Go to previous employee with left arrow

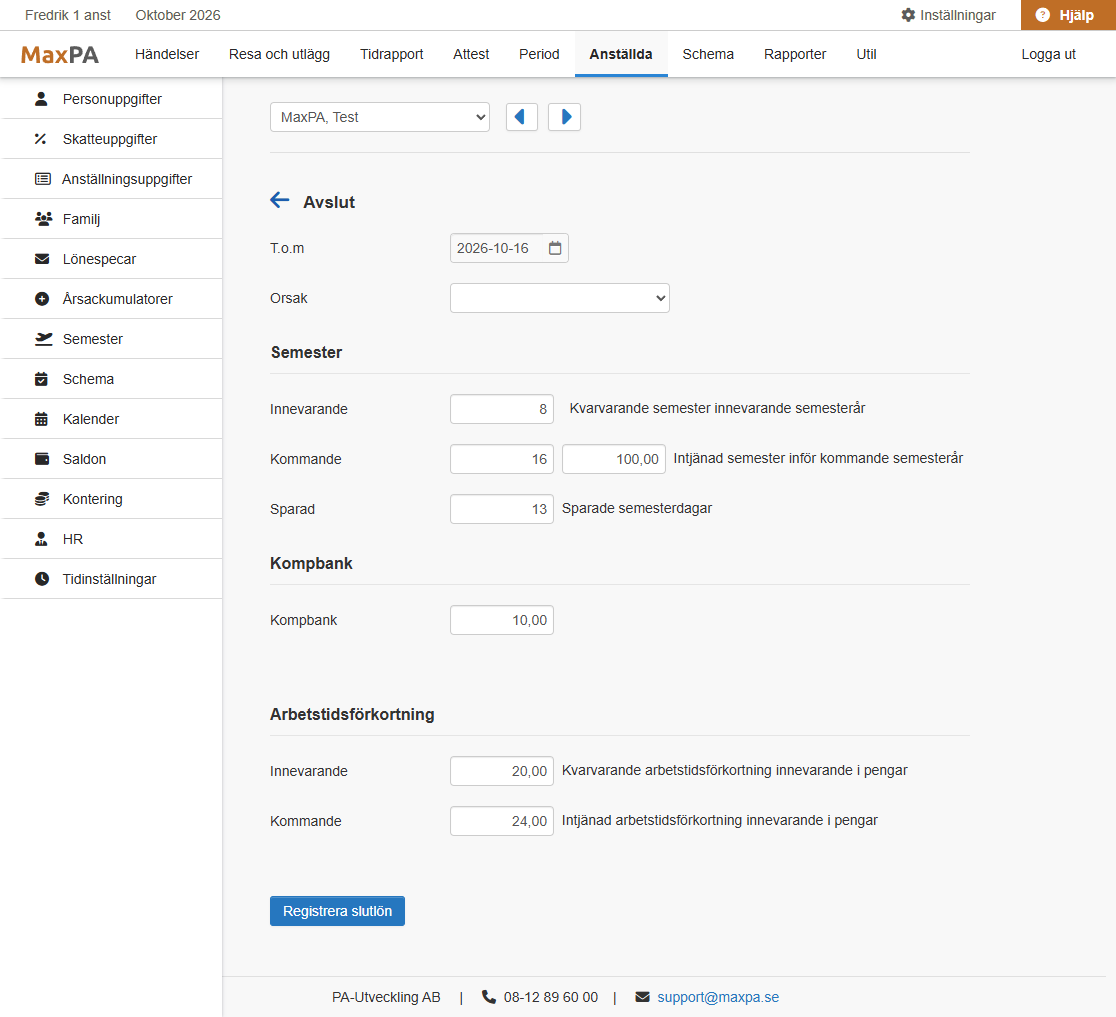(x=522, y=117)
